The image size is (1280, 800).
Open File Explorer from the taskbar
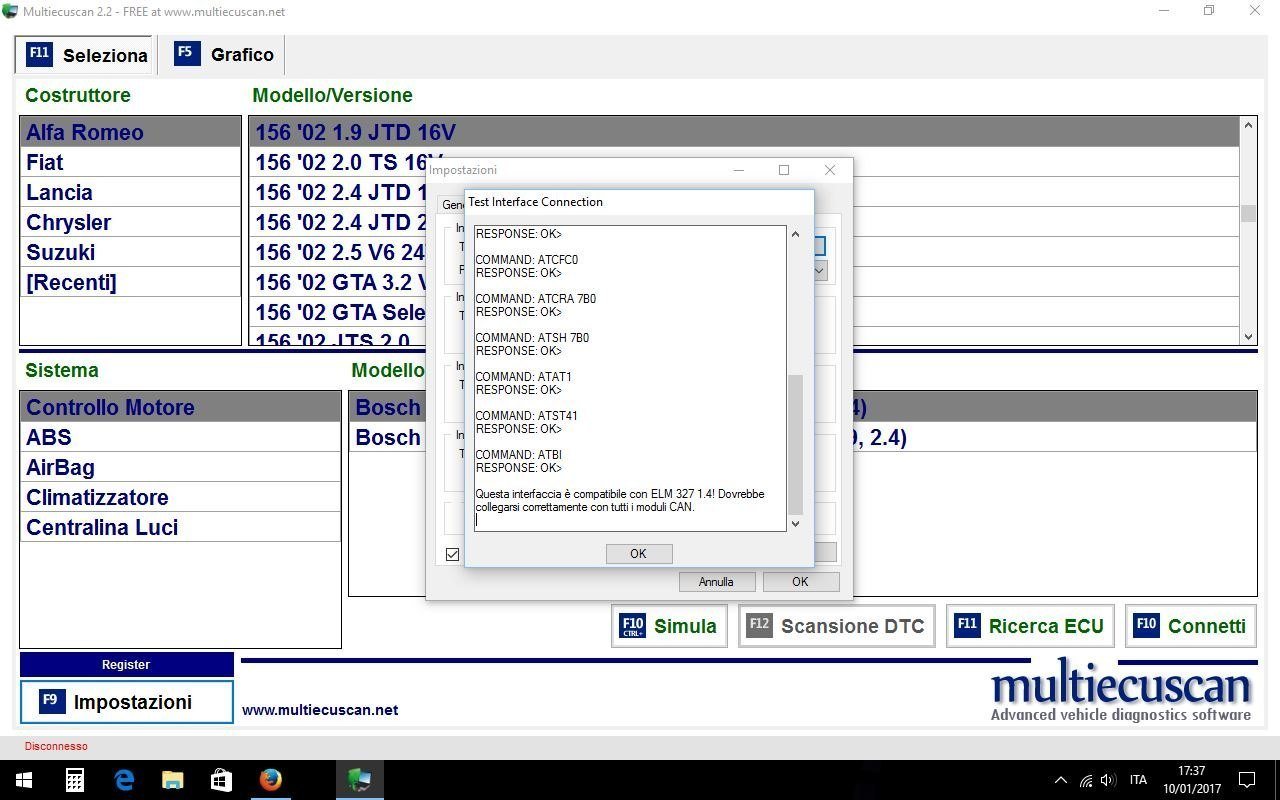[x=173, y=780]
